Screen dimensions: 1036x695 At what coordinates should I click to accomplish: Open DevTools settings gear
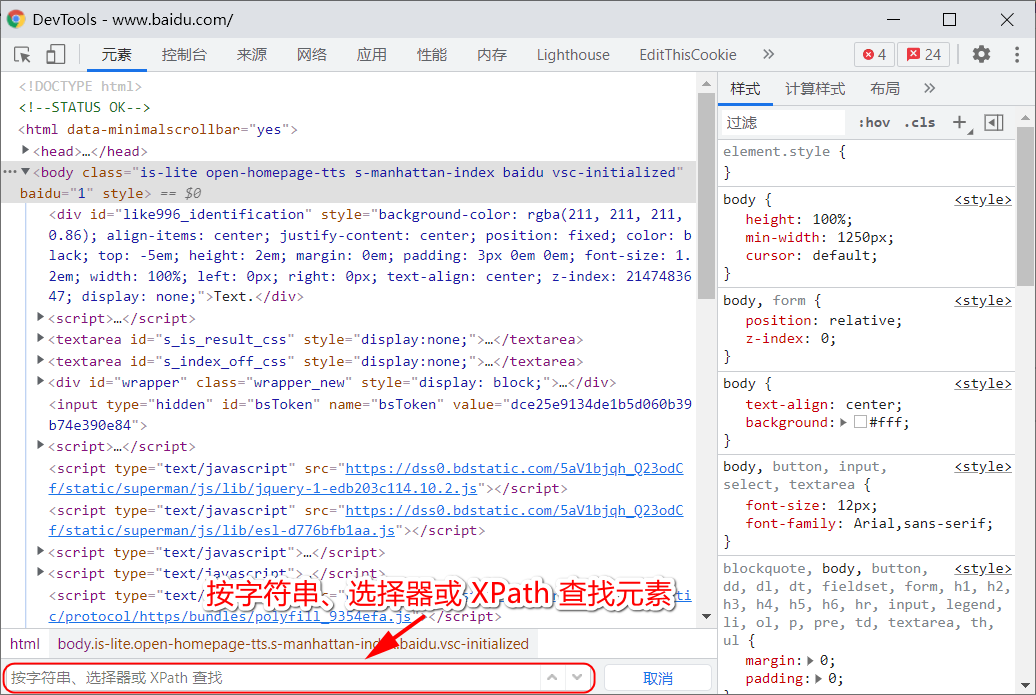(x=981, y=54)
